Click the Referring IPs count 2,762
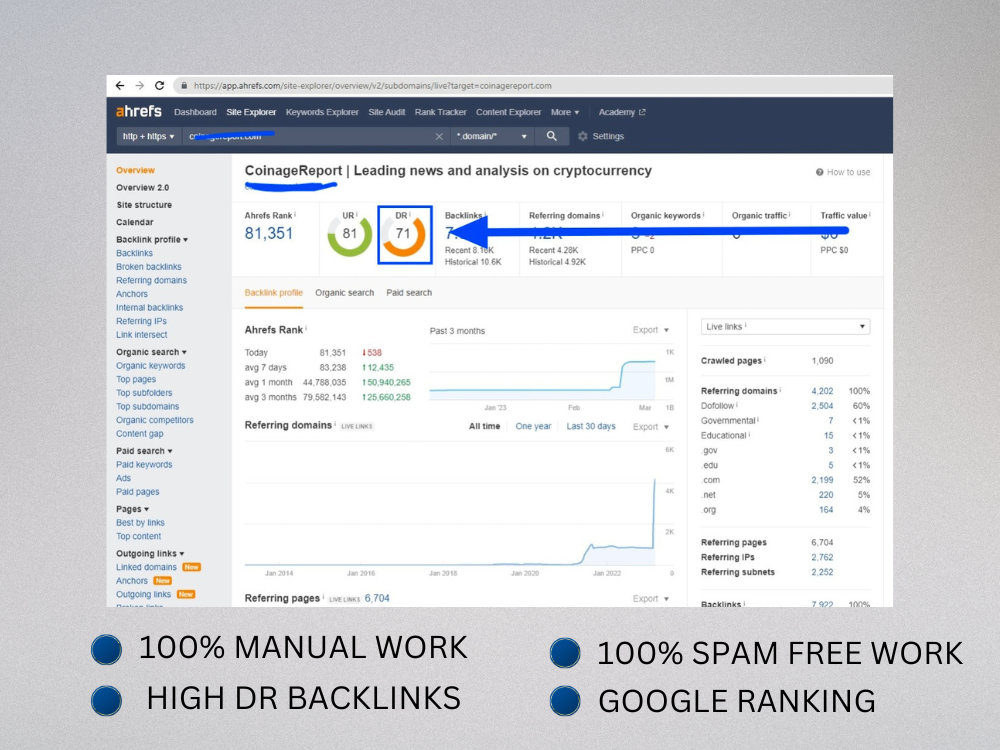 click(x=822, y=557)
